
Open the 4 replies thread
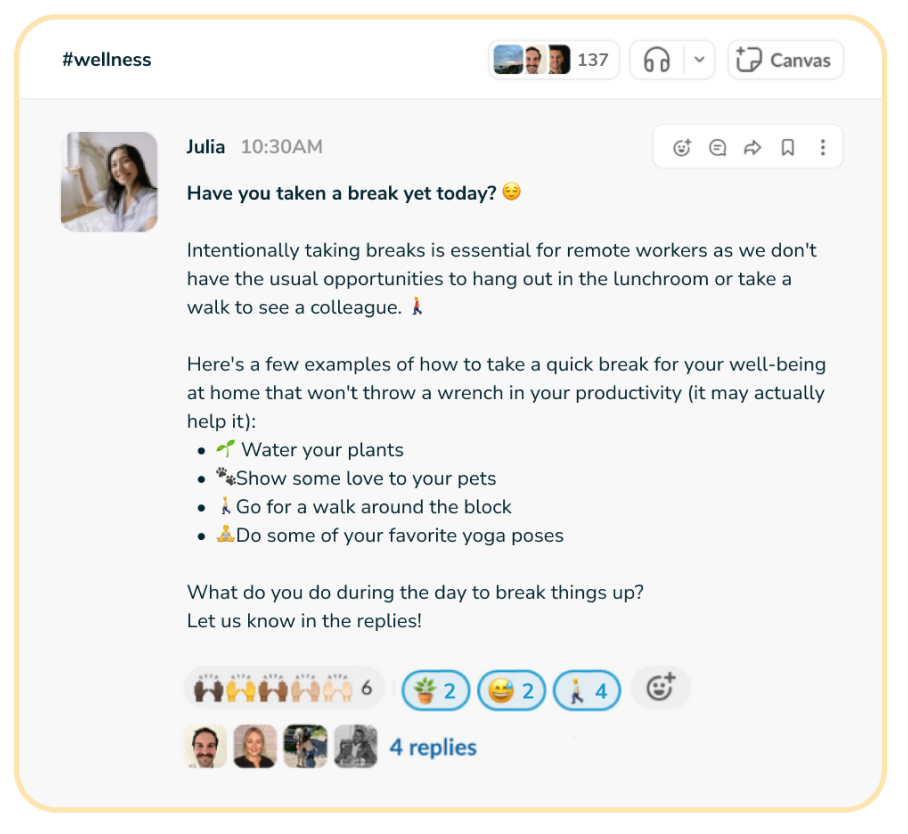(x=433, y=747)
